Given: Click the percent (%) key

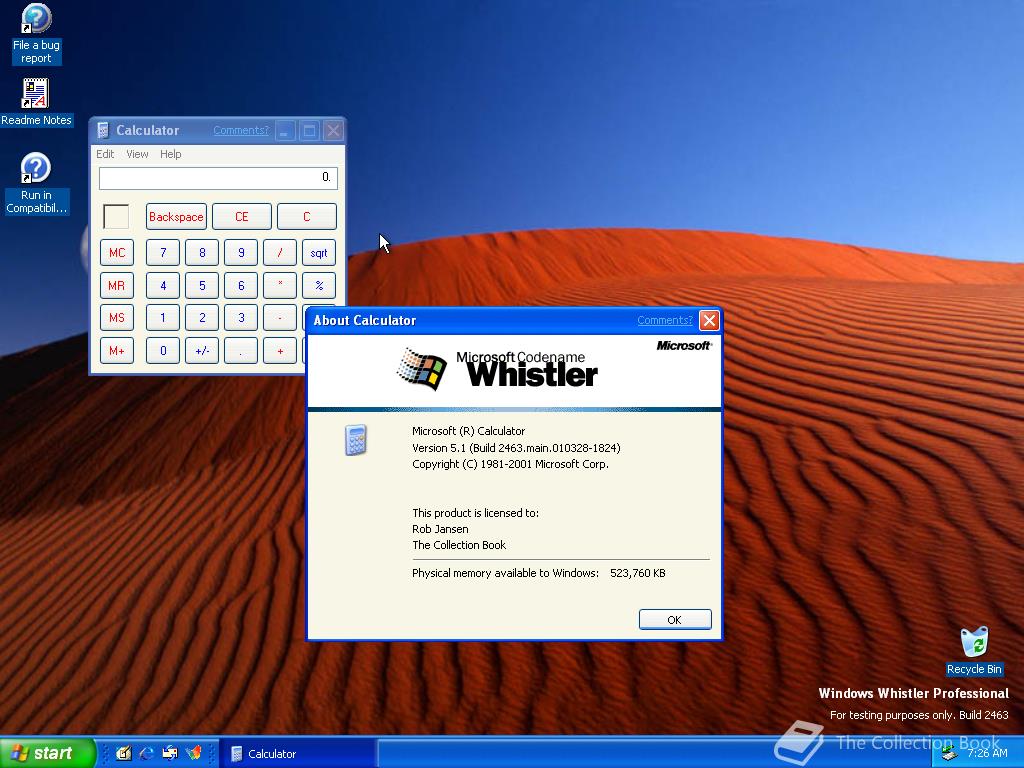Looking at the screenshot, I should pyautogui.click(x=319, y=285).
